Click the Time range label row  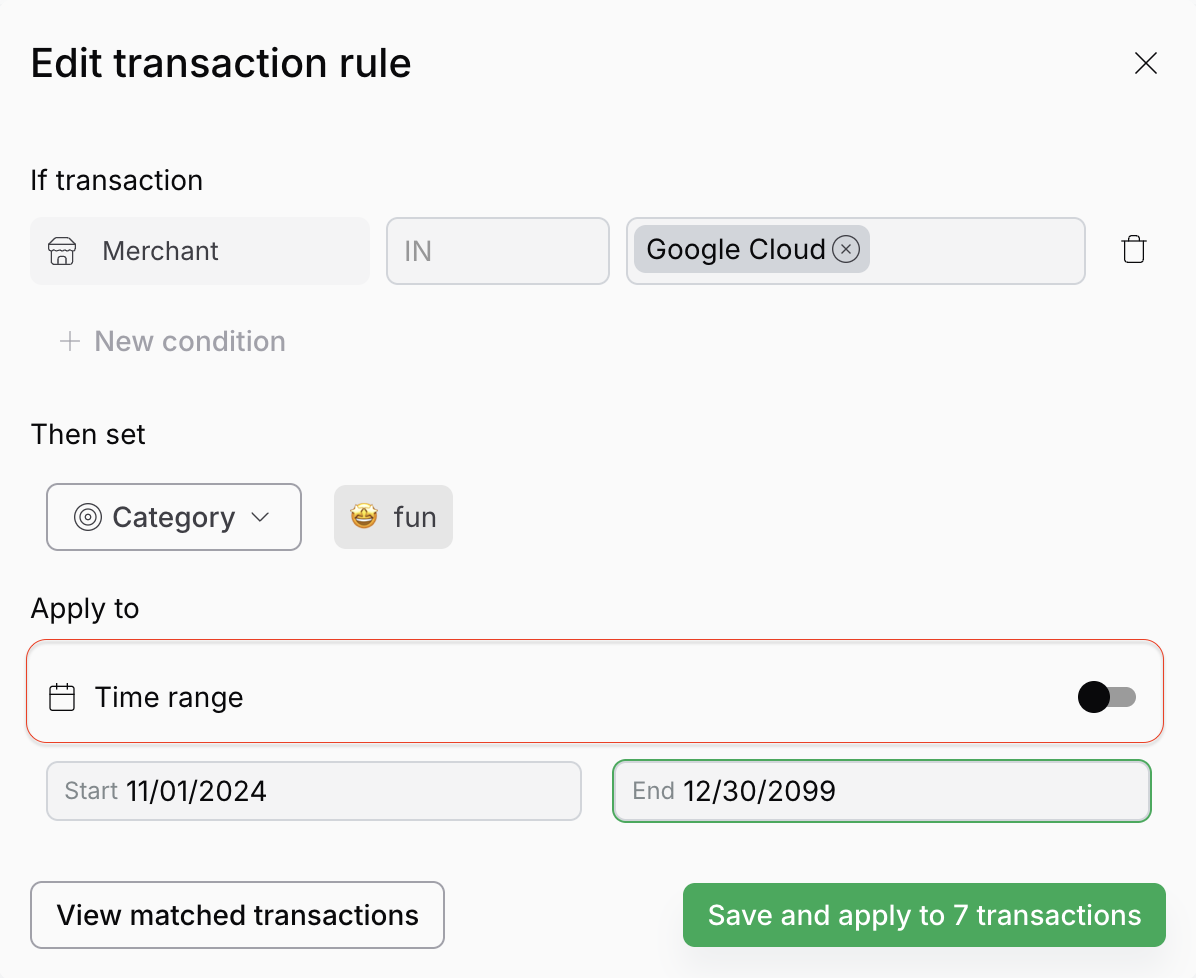(x=594, y=691)
